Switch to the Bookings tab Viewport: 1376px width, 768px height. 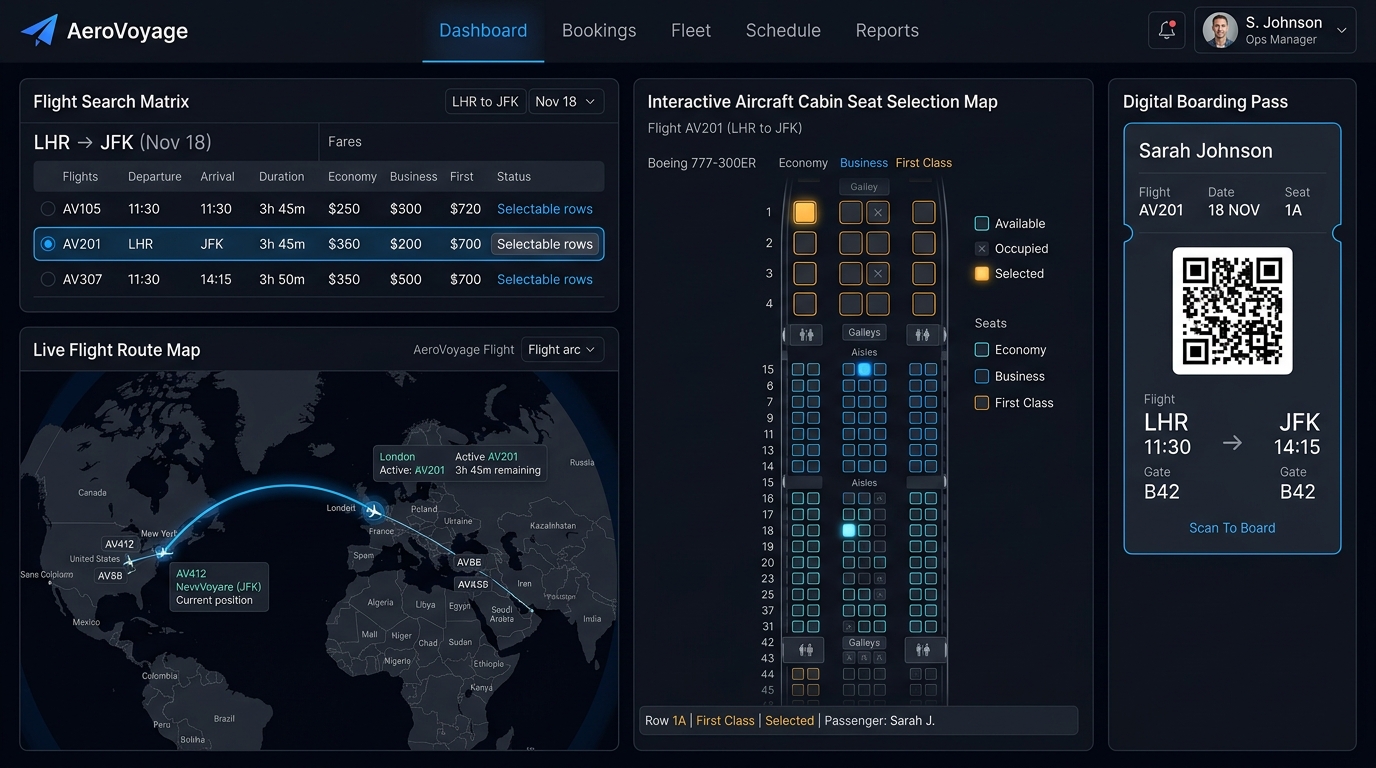point(599,30)
